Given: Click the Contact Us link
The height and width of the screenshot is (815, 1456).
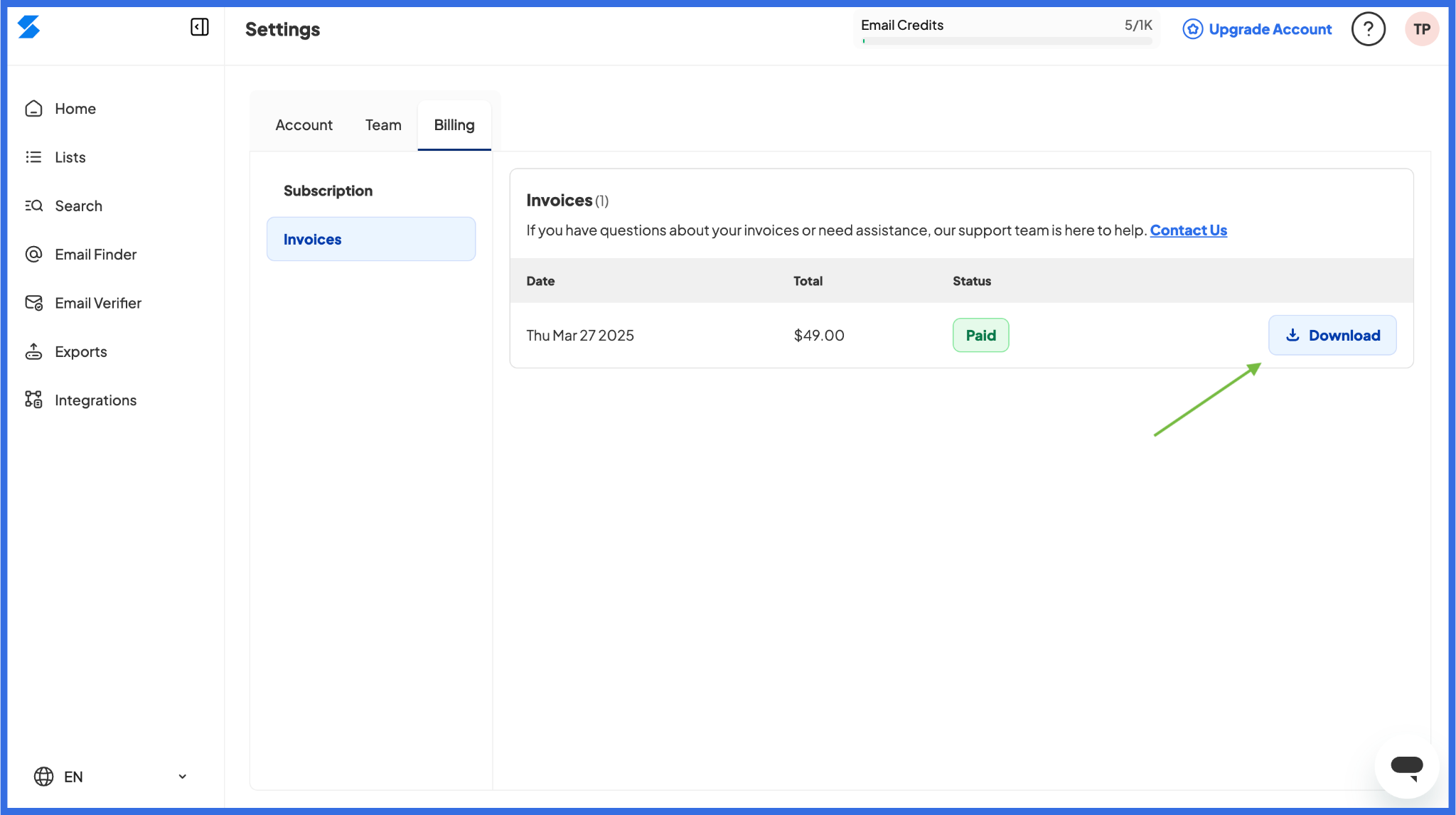Looking at the screenshot, I should tap(1189, 230).
